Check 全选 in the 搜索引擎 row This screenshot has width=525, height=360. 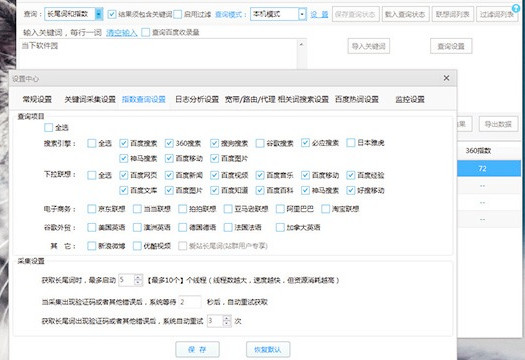(x=92, y=143)
